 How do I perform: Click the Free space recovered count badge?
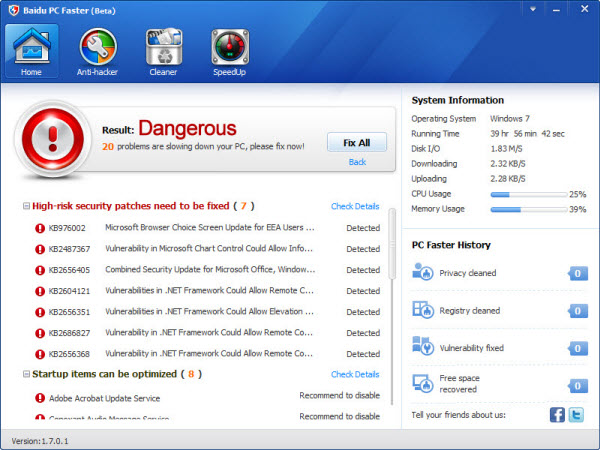click(578, 386)
